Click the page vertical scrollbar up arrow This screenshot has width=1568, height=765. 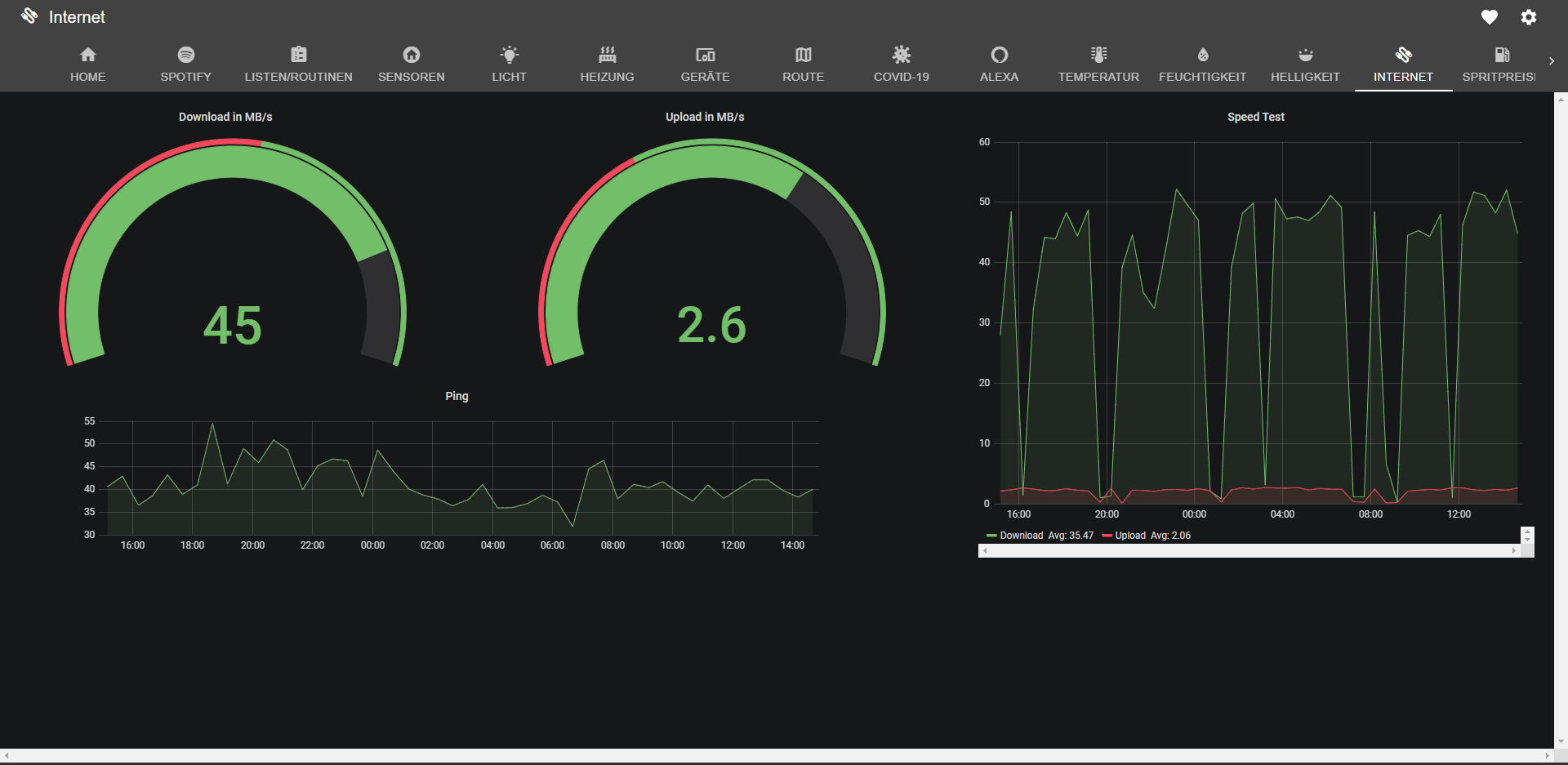click(x=1561, y=99)
